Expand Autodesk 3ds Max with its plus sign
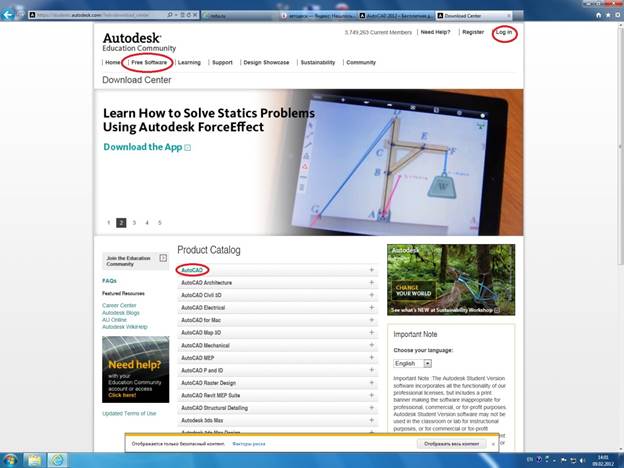Viewport: 624px width, 468px height. [x=371, y=420]
